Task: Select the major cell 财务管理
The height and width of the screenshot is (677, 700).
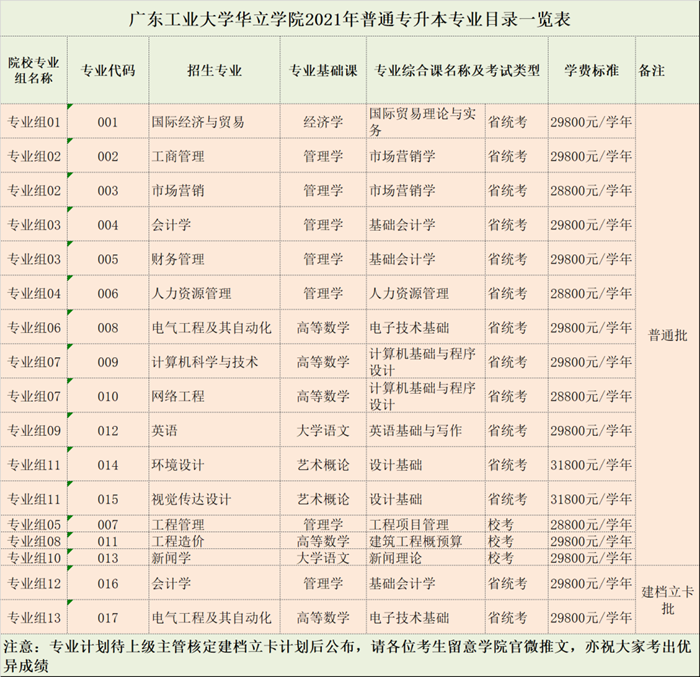Action: click(x=214, y=259)
